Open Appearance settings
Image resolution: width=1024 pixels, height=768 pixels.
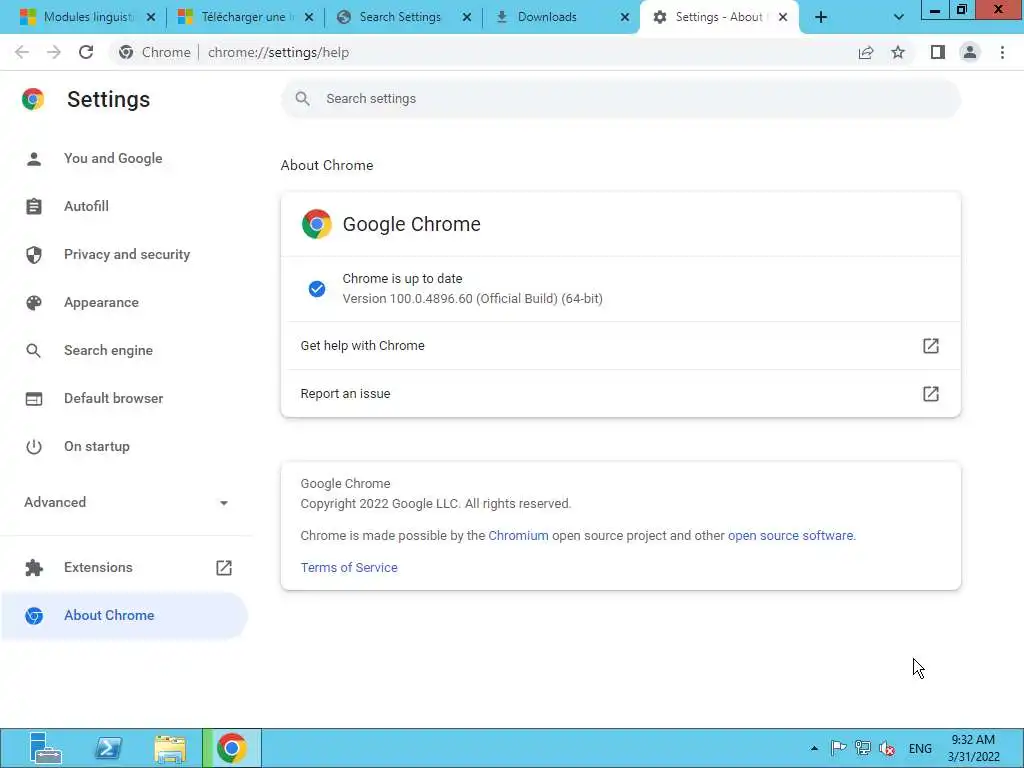pyautogui.click(x=101, y=302)
